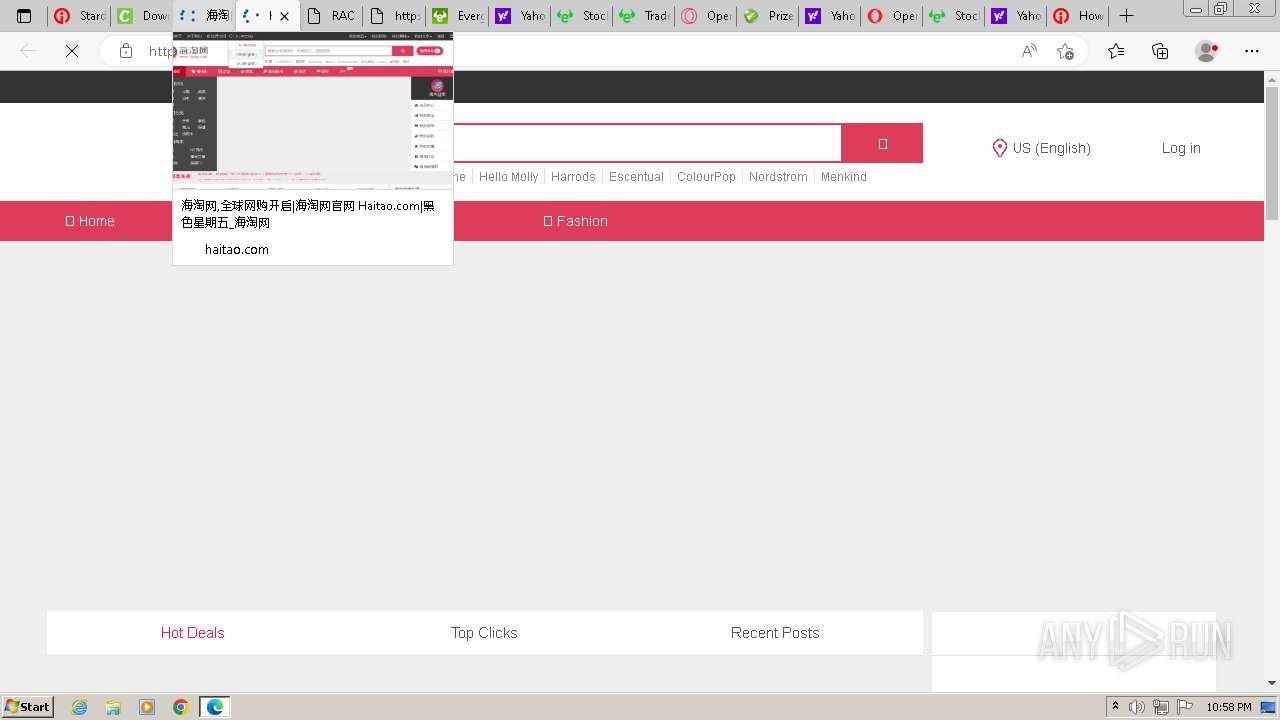
Task: Switch to the How tab
Action: pos(1078,16)
